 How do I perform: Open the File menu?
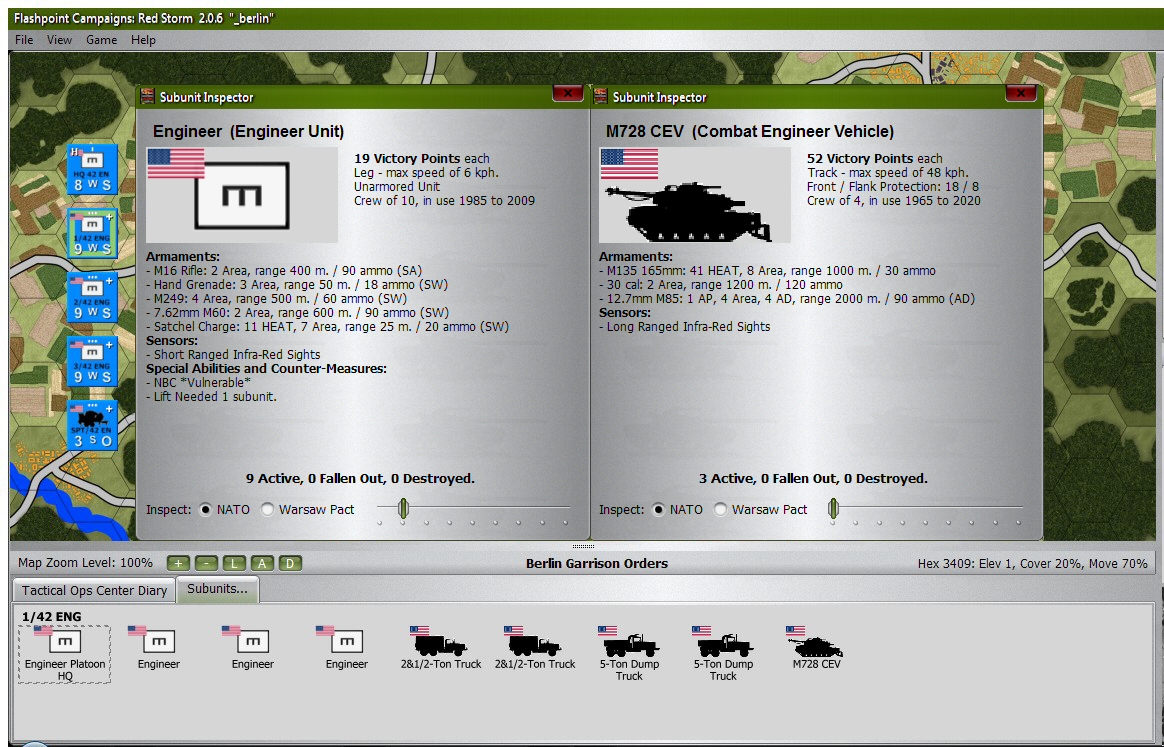coord(24,39)
